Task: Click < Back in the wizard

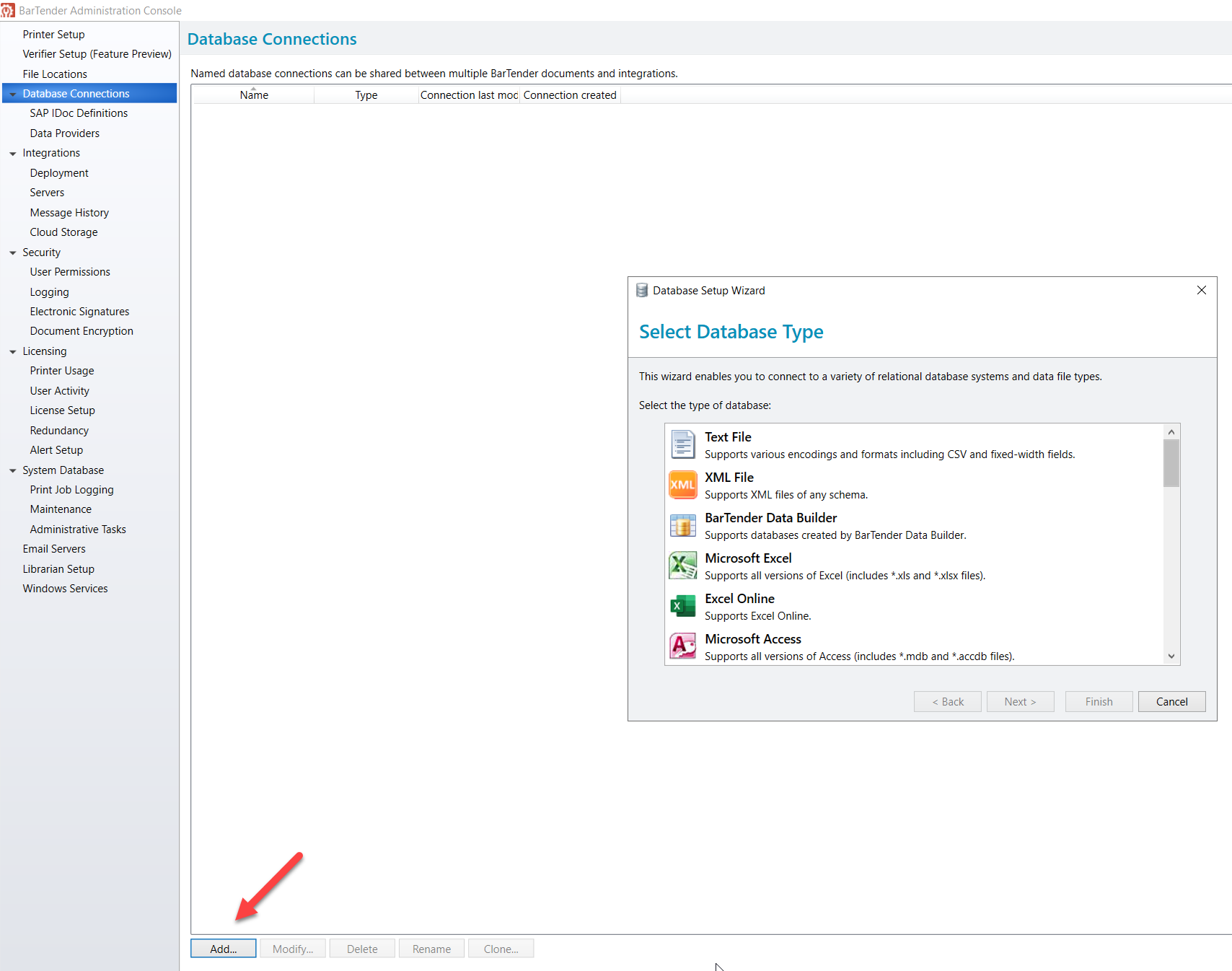Action: [948, 702]
